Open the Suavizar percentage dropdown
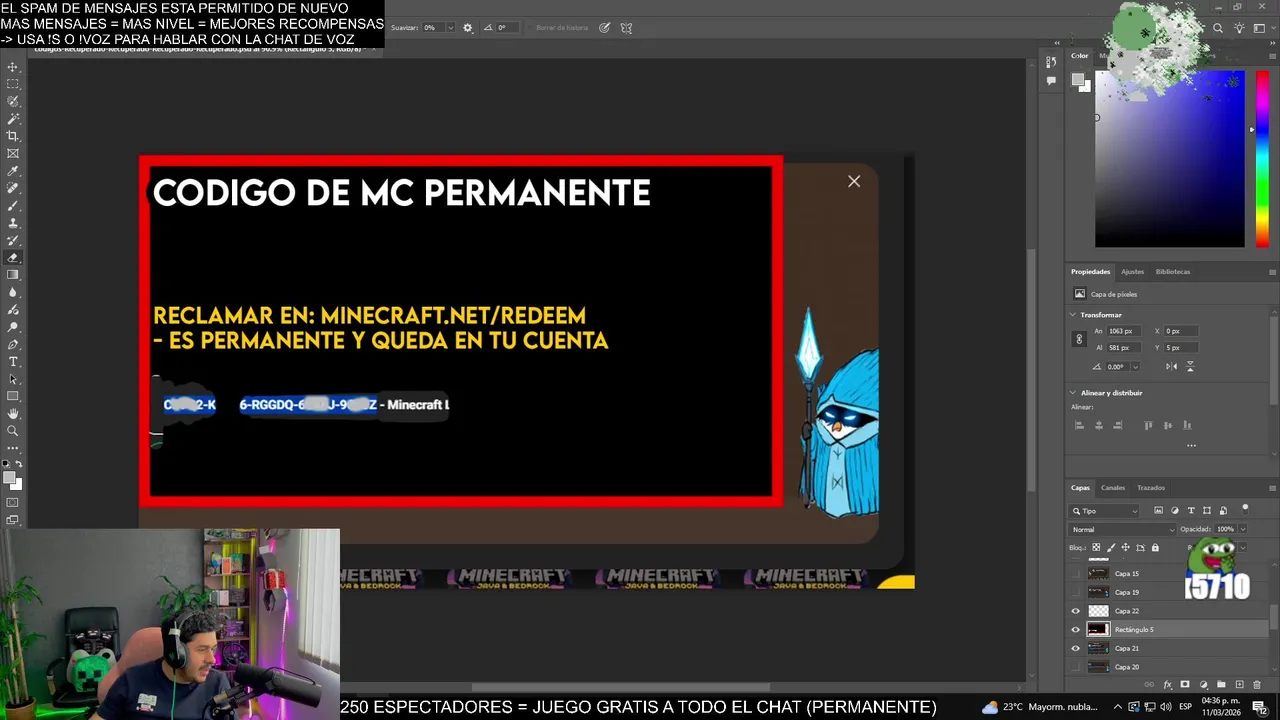1280x720 pixels. click(x=450, y=28)
